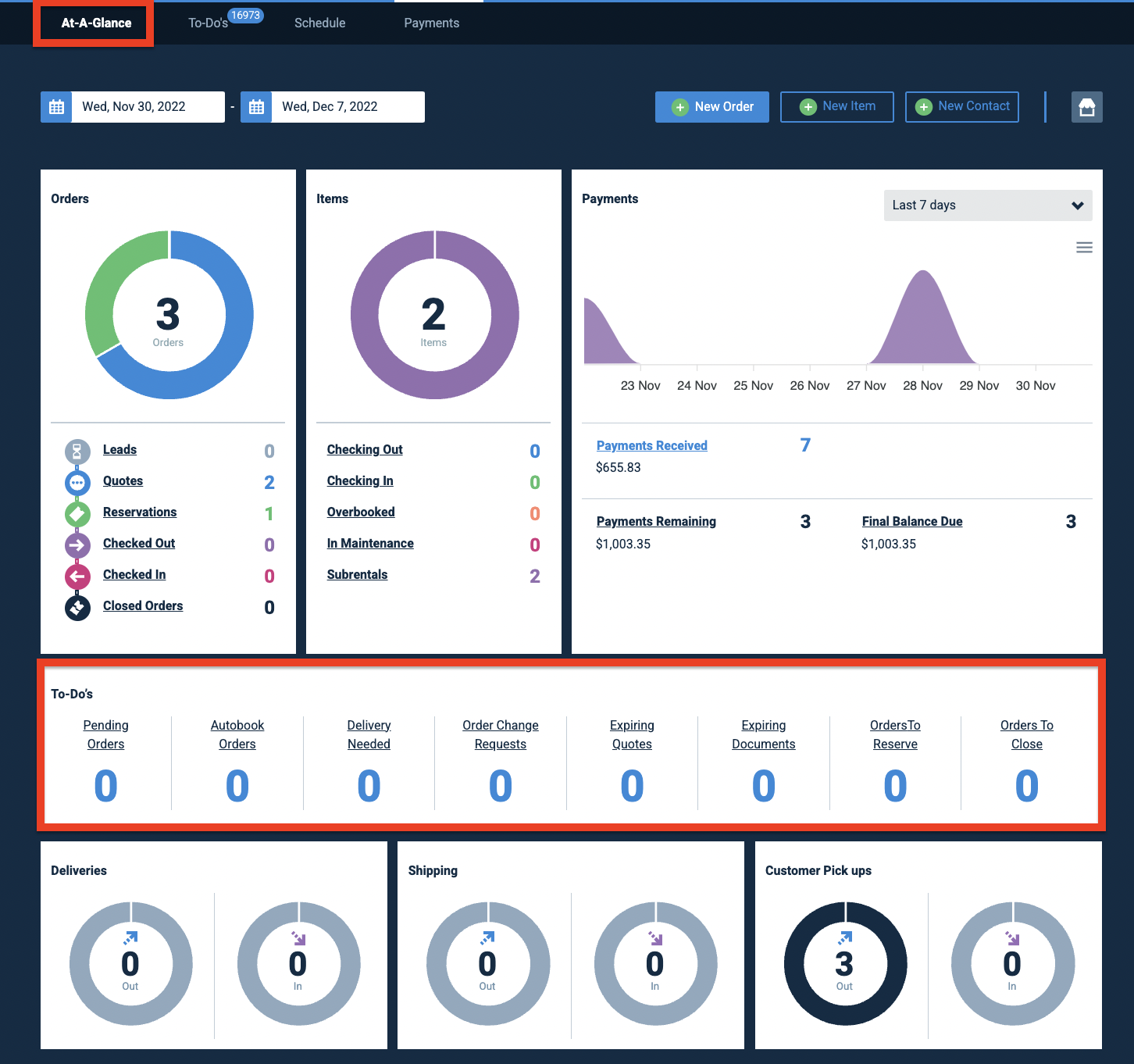Select the Closed Orders icon
This screenshot has width=1134, height=1064.
pos(77,607)
